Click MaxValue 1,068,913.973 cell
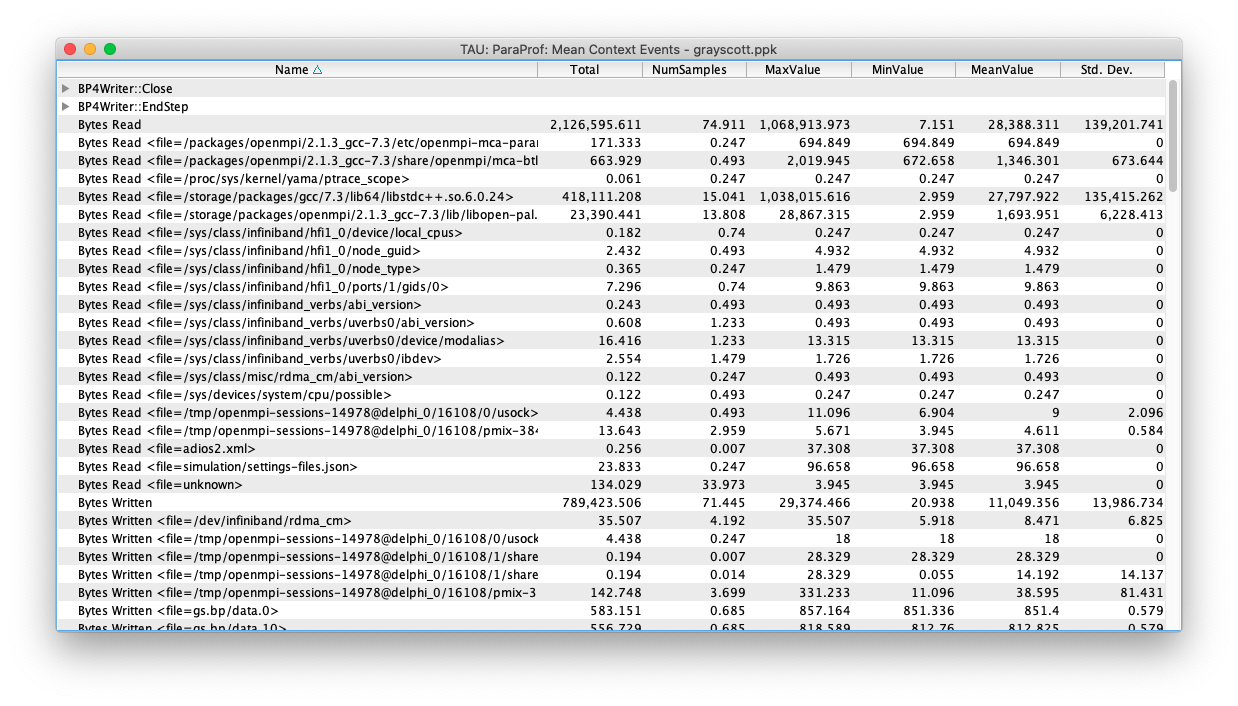1238x706 pixels. [805, 125]
